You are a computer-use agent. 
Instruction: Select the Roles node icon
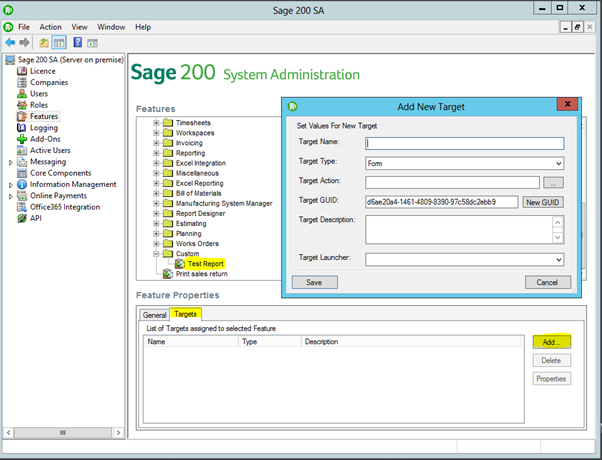coord(22,105)
